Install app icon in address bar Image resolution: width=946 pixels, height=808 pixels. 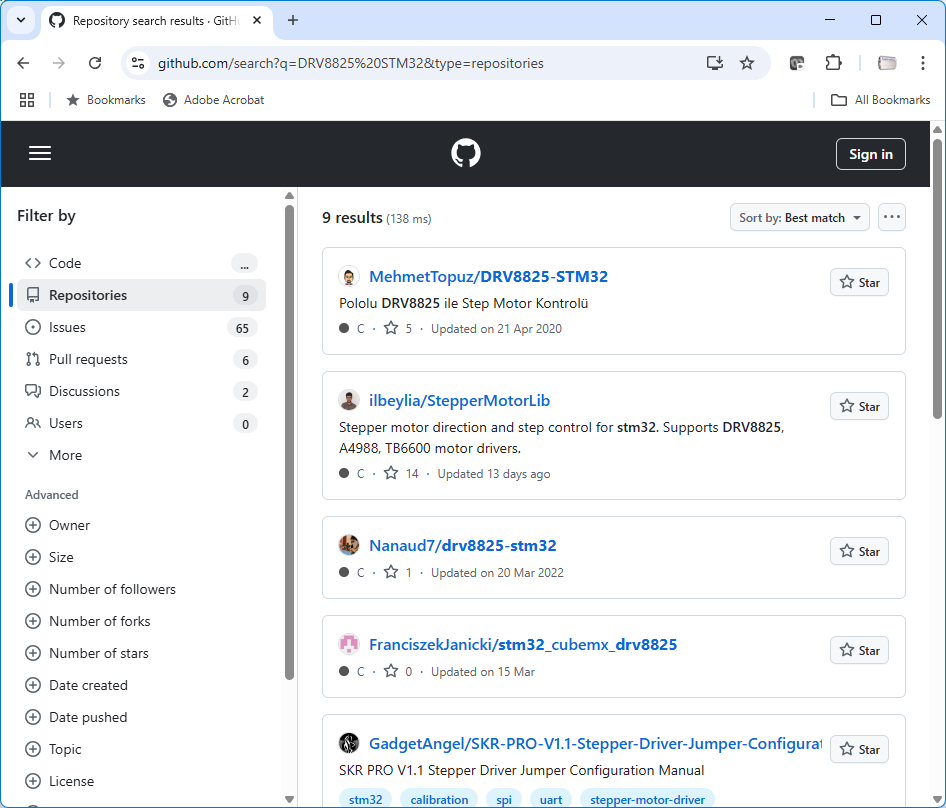coord(715,63)
